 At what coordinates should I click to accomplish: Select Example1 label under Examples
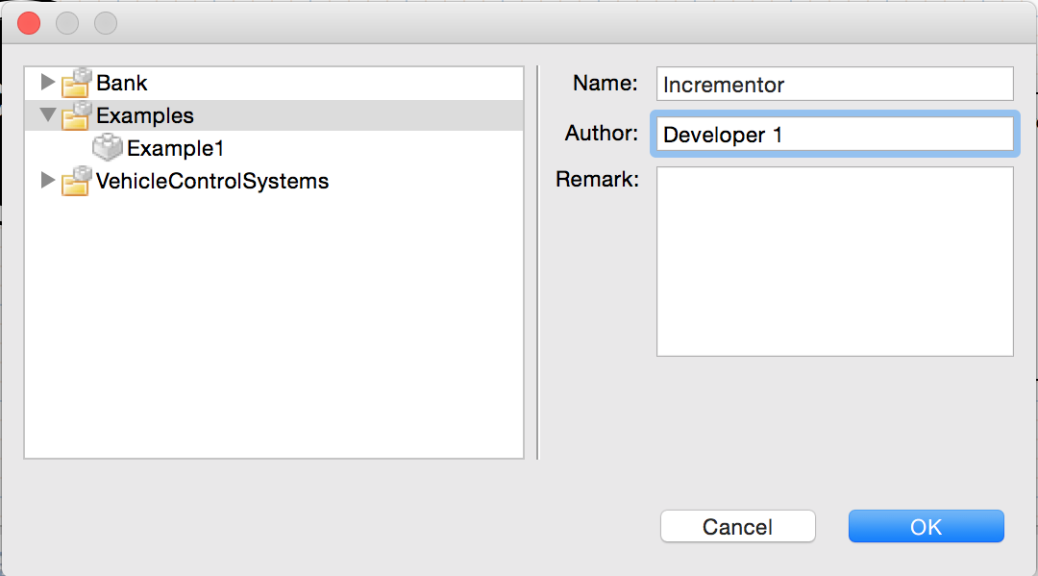tap(175, 148)
